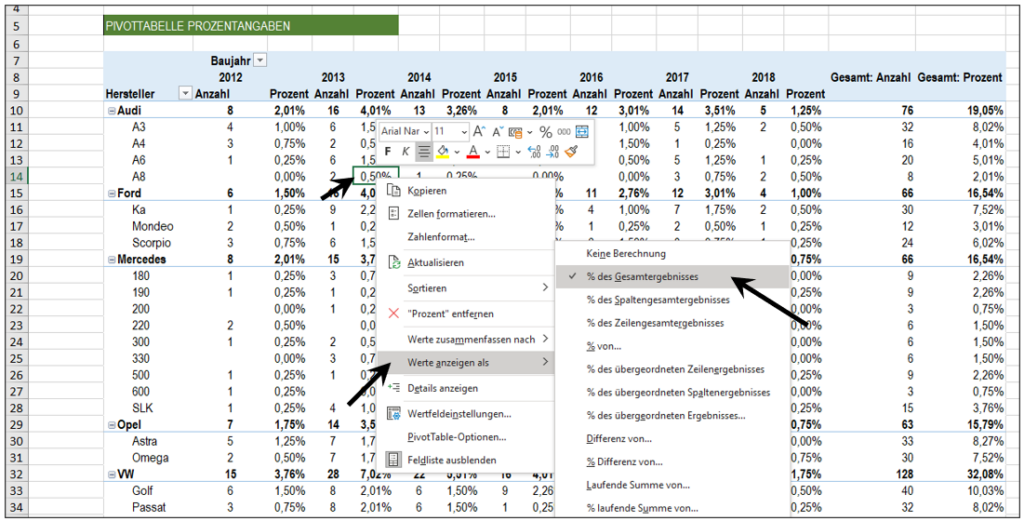Select '% laufende Summe von...' option
1024x521 pixels.
673,507
